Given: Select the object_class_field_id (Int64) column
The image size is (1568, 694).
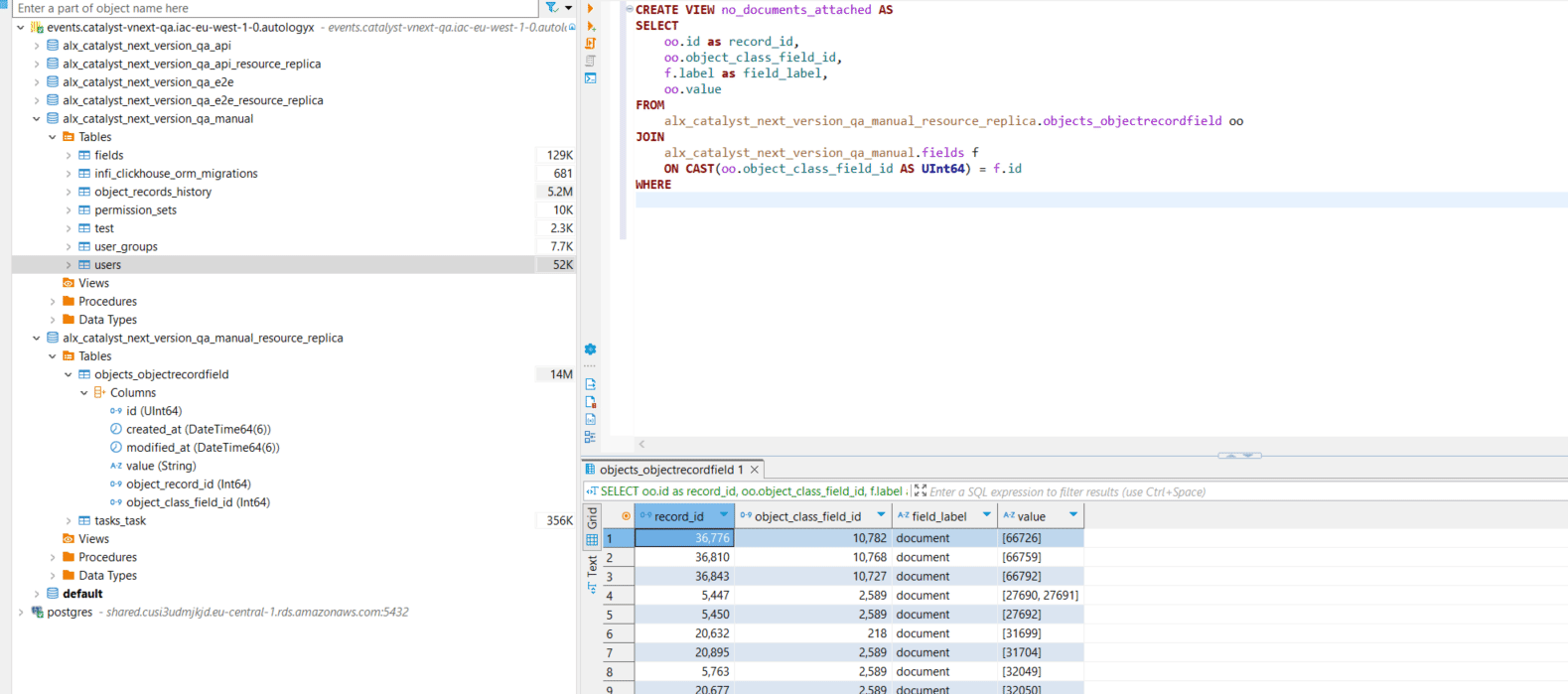Looking at the screenshot, I should 198,502.
